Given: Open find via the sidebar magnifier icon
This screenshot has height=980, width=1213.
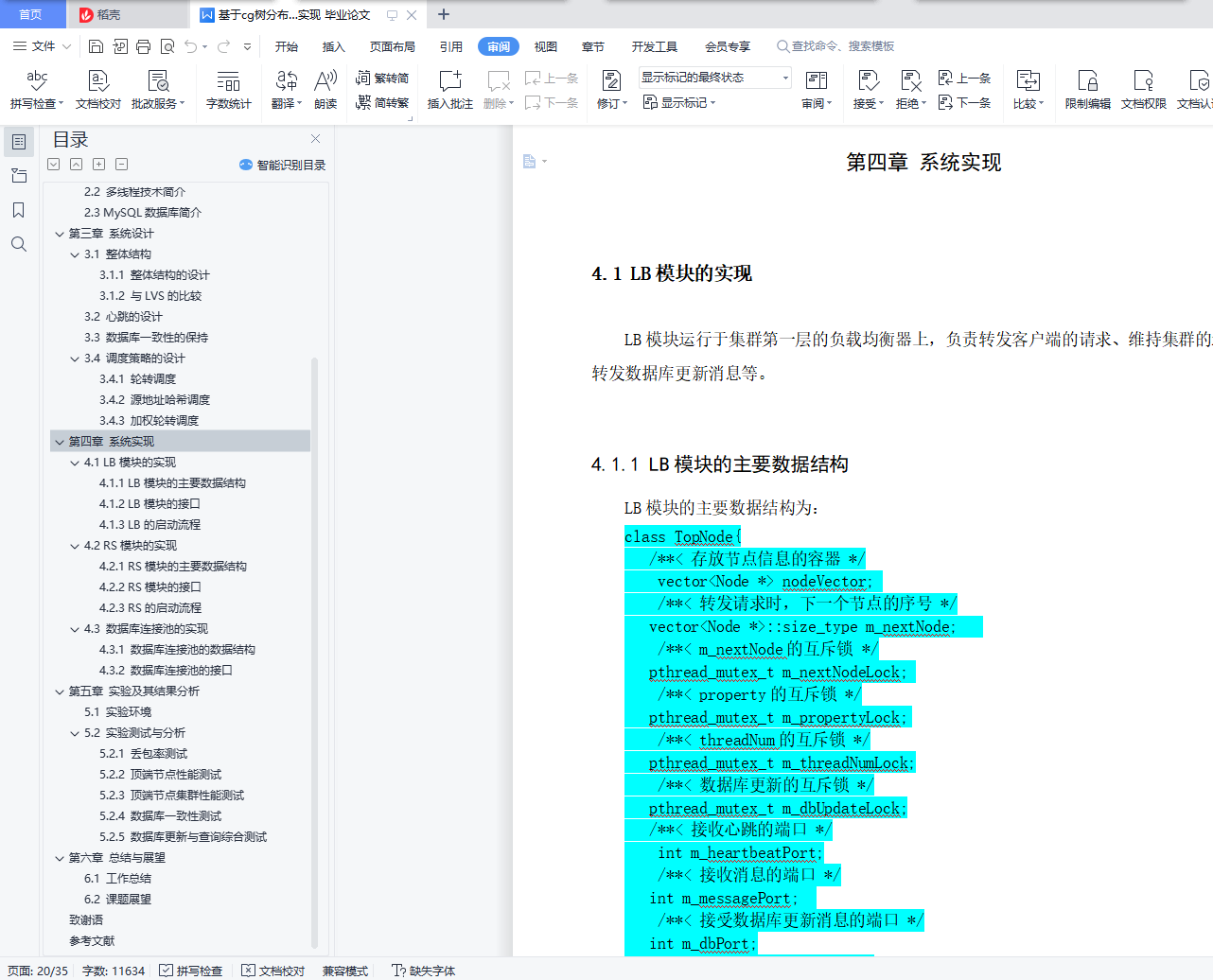Looking at the screenshot, I should (19, 244).
